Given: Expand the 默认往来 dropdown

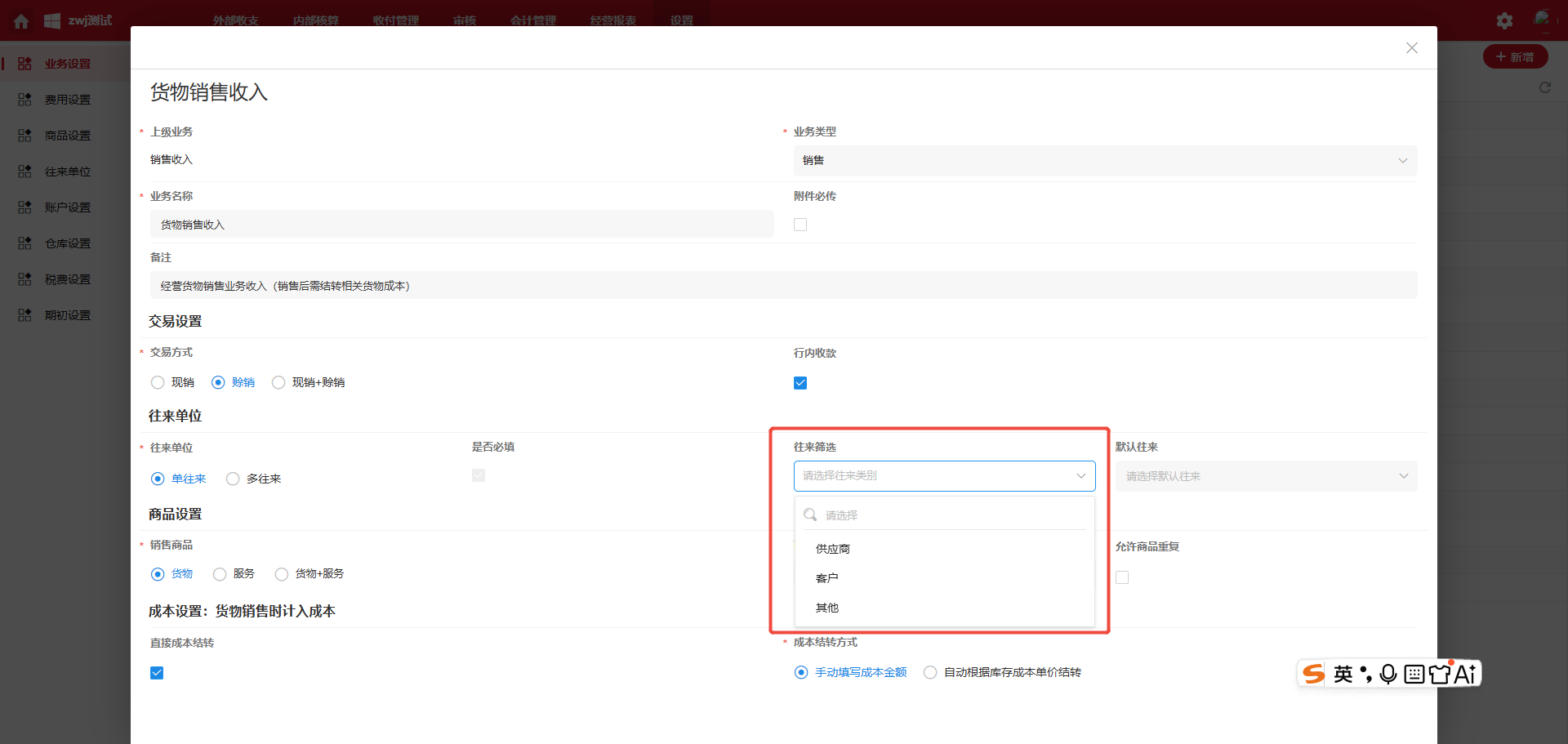Looking at the screenshot, I should click(x=1265, y=476).
